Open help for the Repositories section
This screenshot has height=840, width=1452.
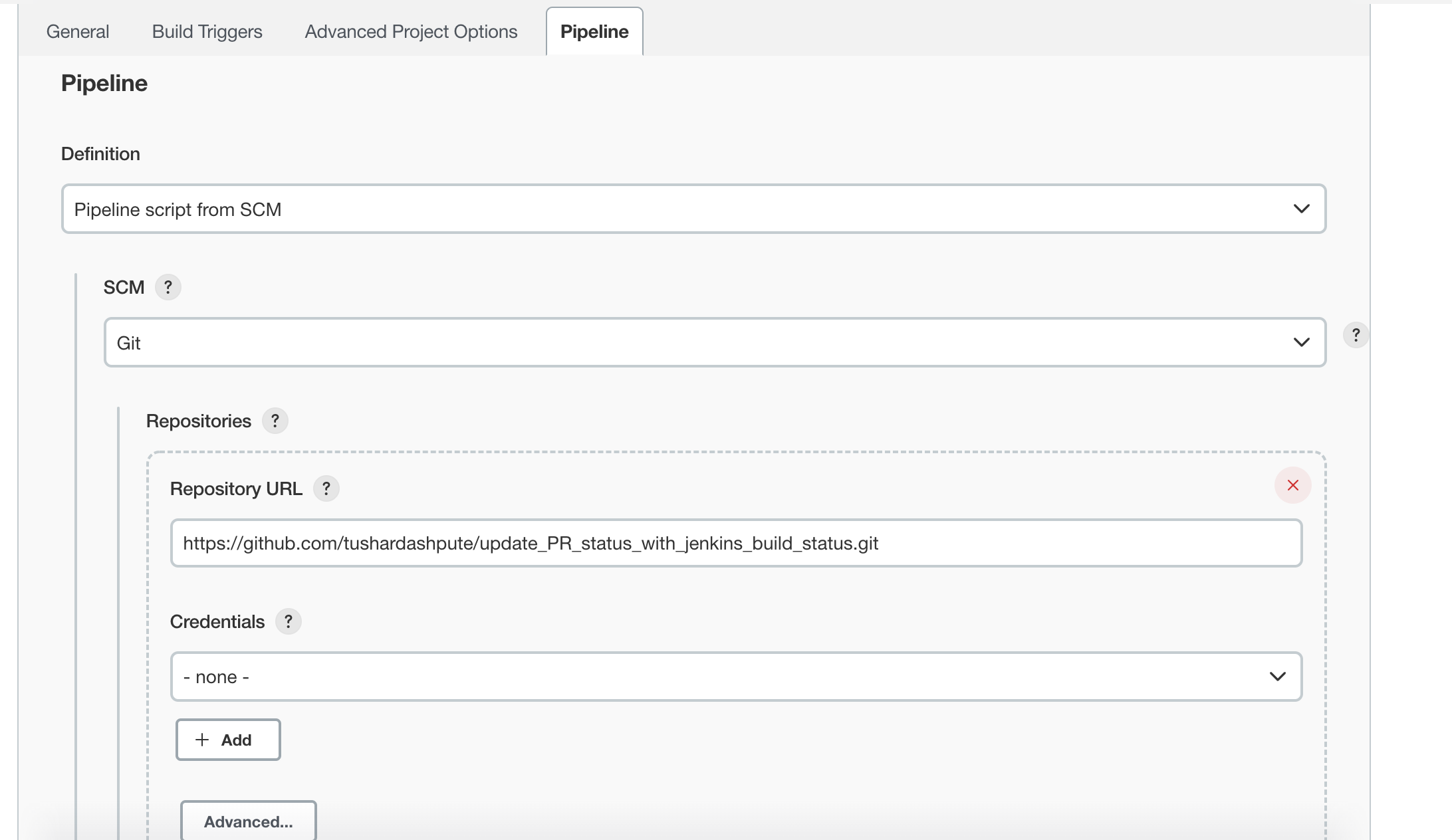tap(275, 421)
